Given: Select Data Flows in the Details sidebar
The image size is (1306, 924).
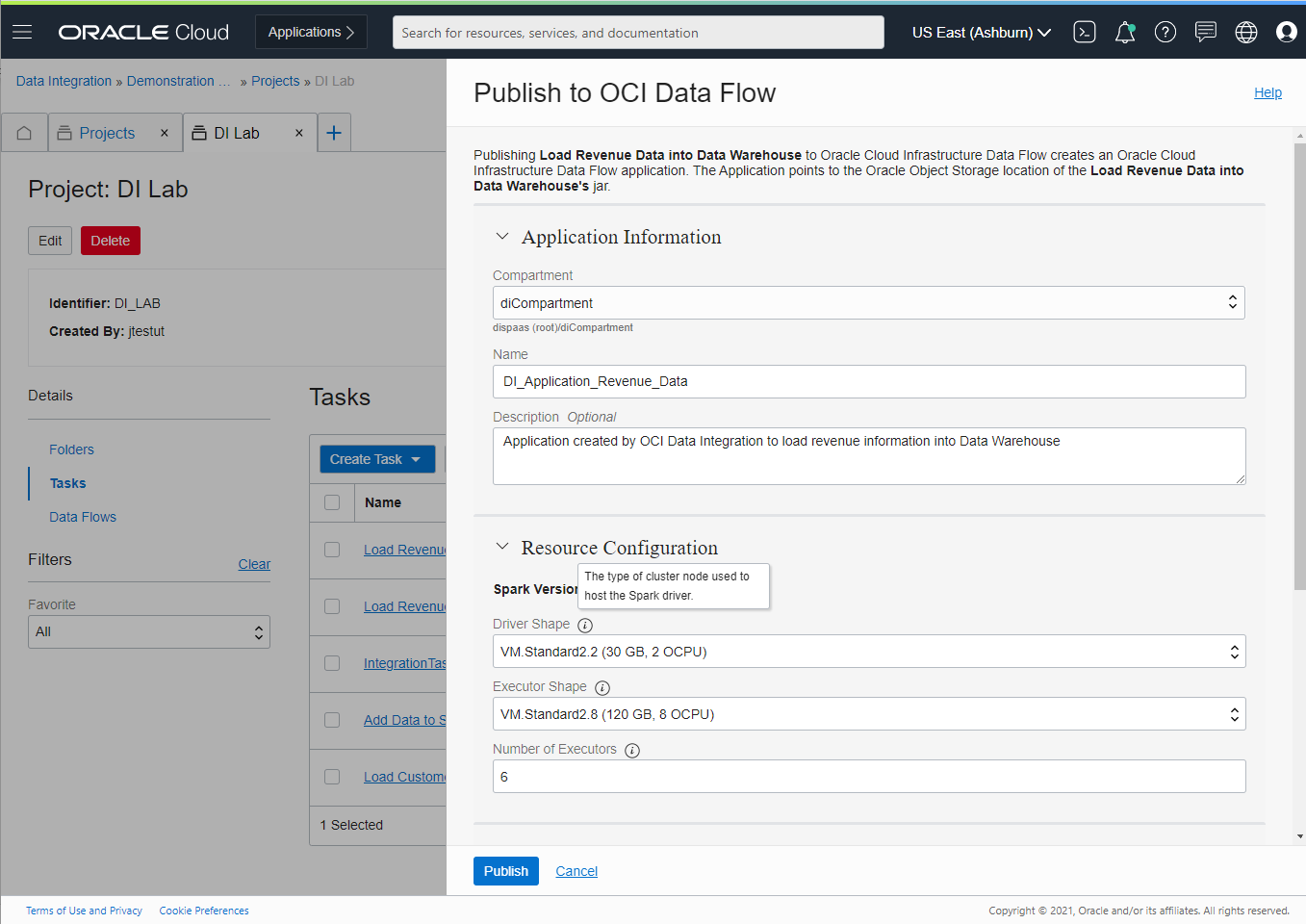Looking at the screenshot, I should (82, 517).
